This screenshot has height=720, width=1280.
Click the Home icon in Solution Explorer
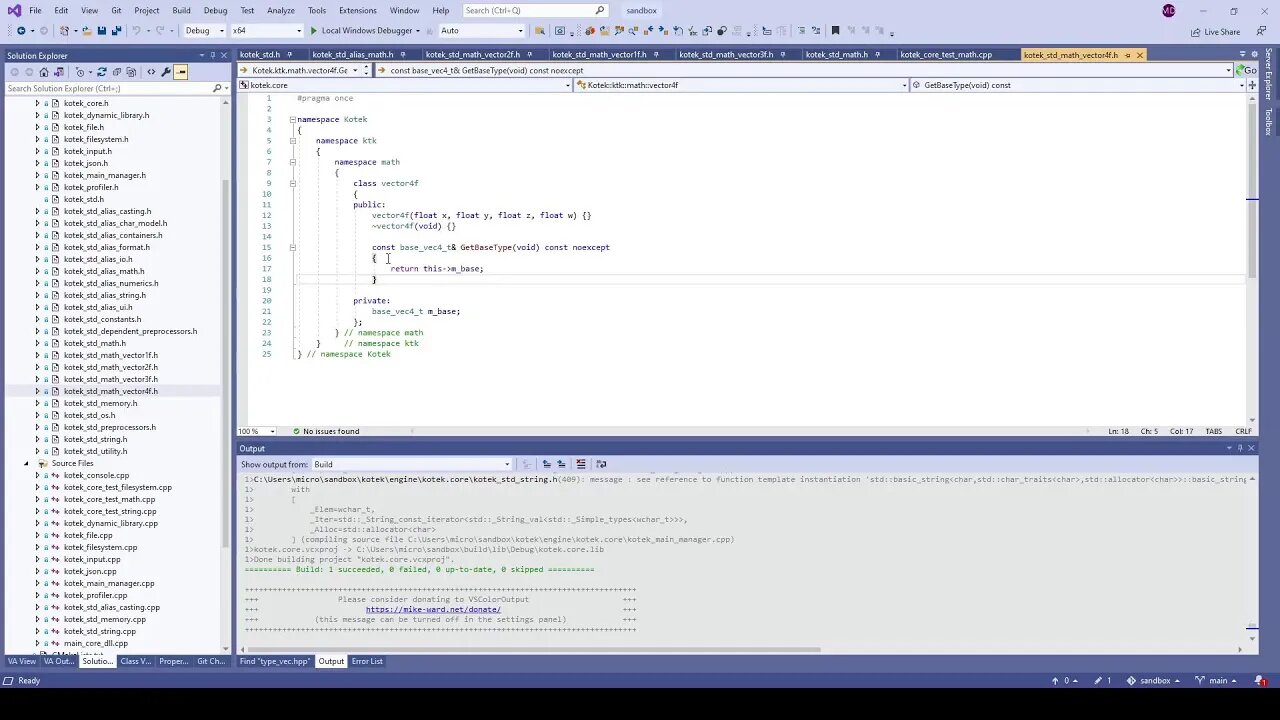[x=44, y=72]
